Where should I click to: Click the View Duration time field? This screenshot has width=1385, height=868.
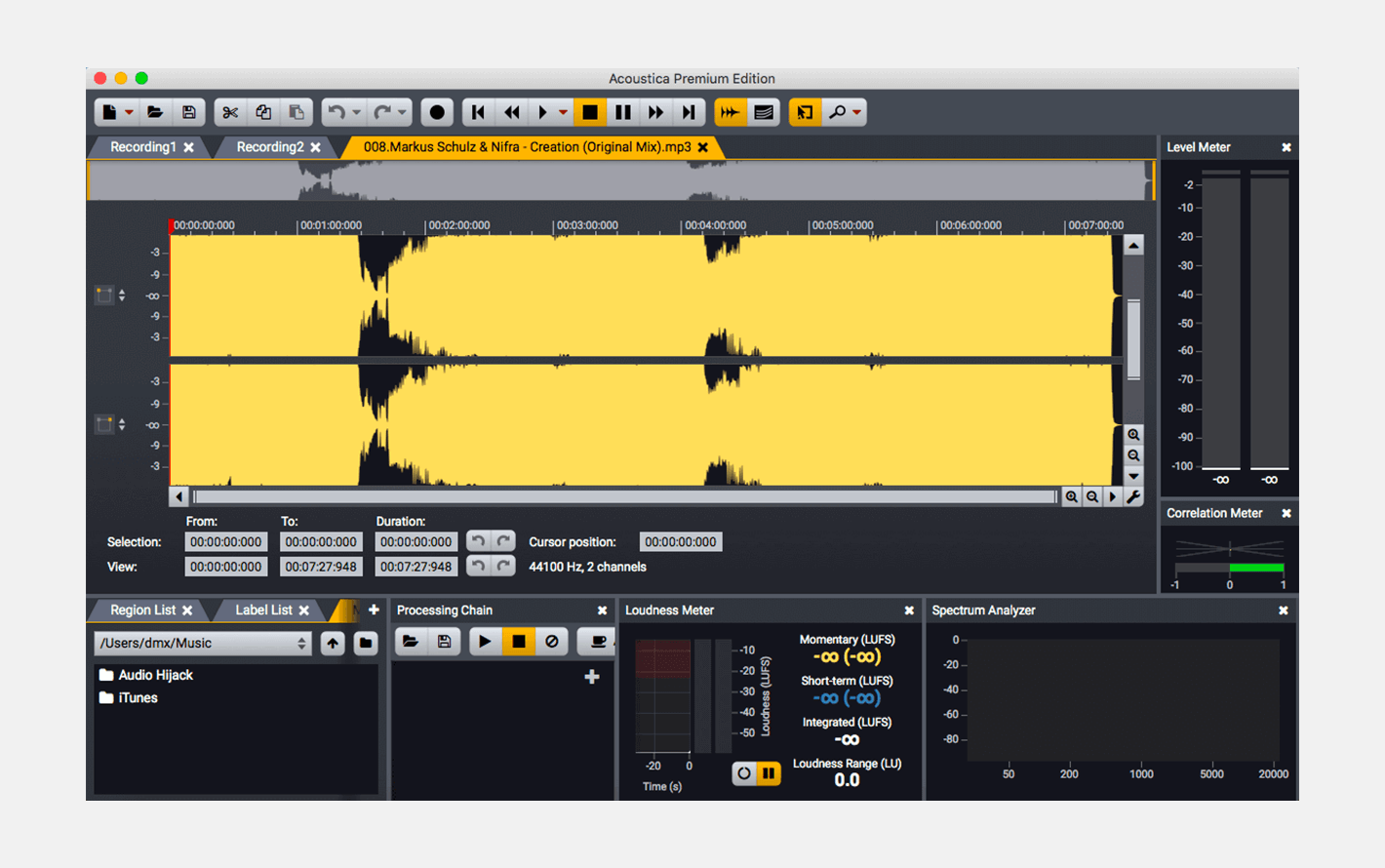pyautogui.click(x=416, y=567)
